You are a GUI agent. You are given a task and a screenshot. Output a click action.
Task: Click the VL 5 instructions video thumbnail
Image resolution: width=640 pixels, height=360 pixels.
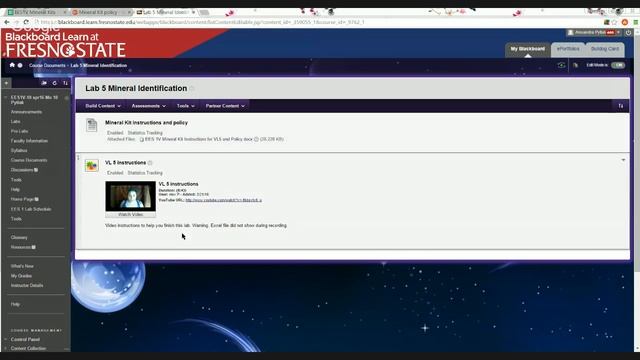(x=131, y=196)
